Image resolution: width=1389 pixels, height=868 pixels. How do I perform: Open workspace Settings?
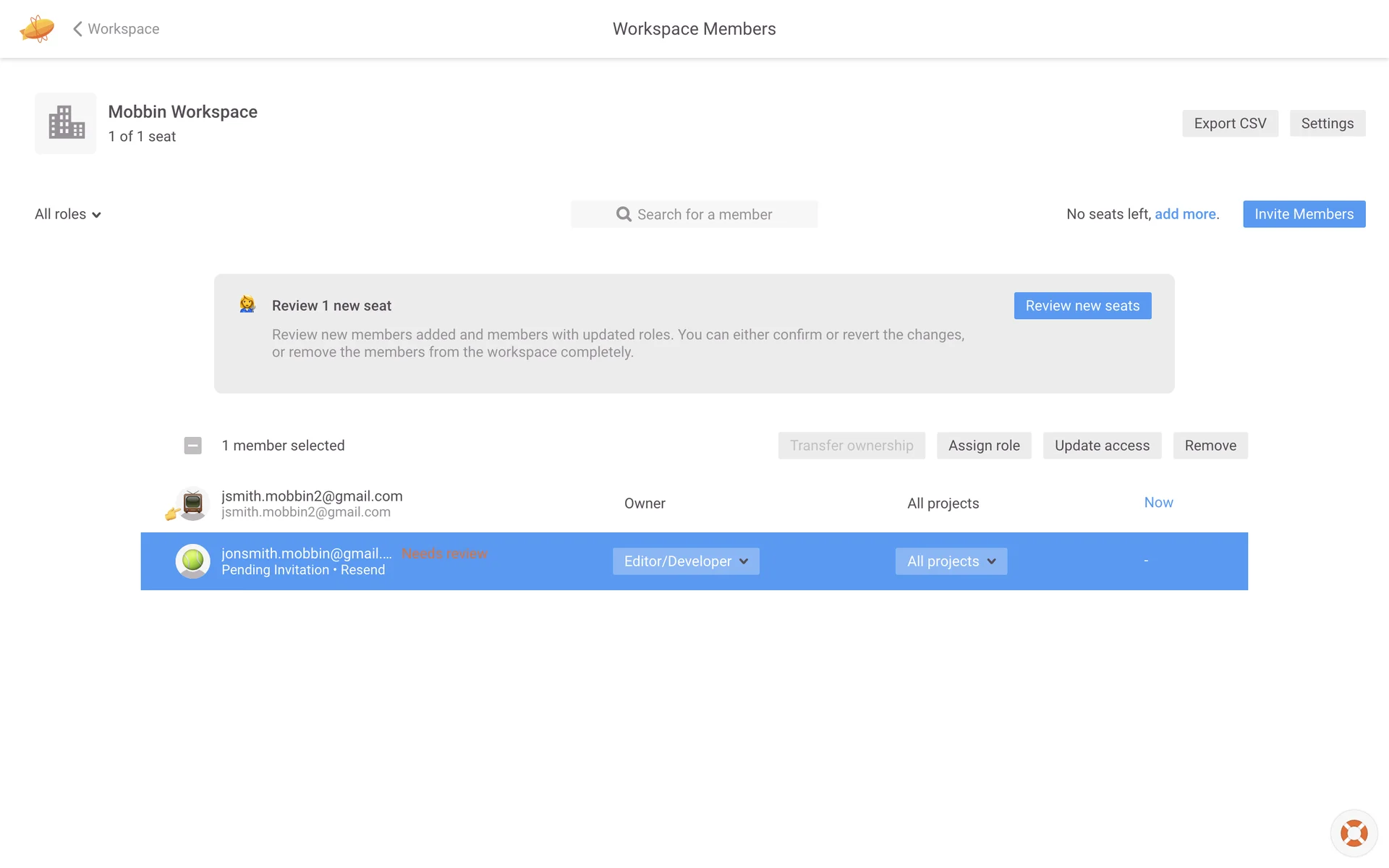(x=1327, y=123)
